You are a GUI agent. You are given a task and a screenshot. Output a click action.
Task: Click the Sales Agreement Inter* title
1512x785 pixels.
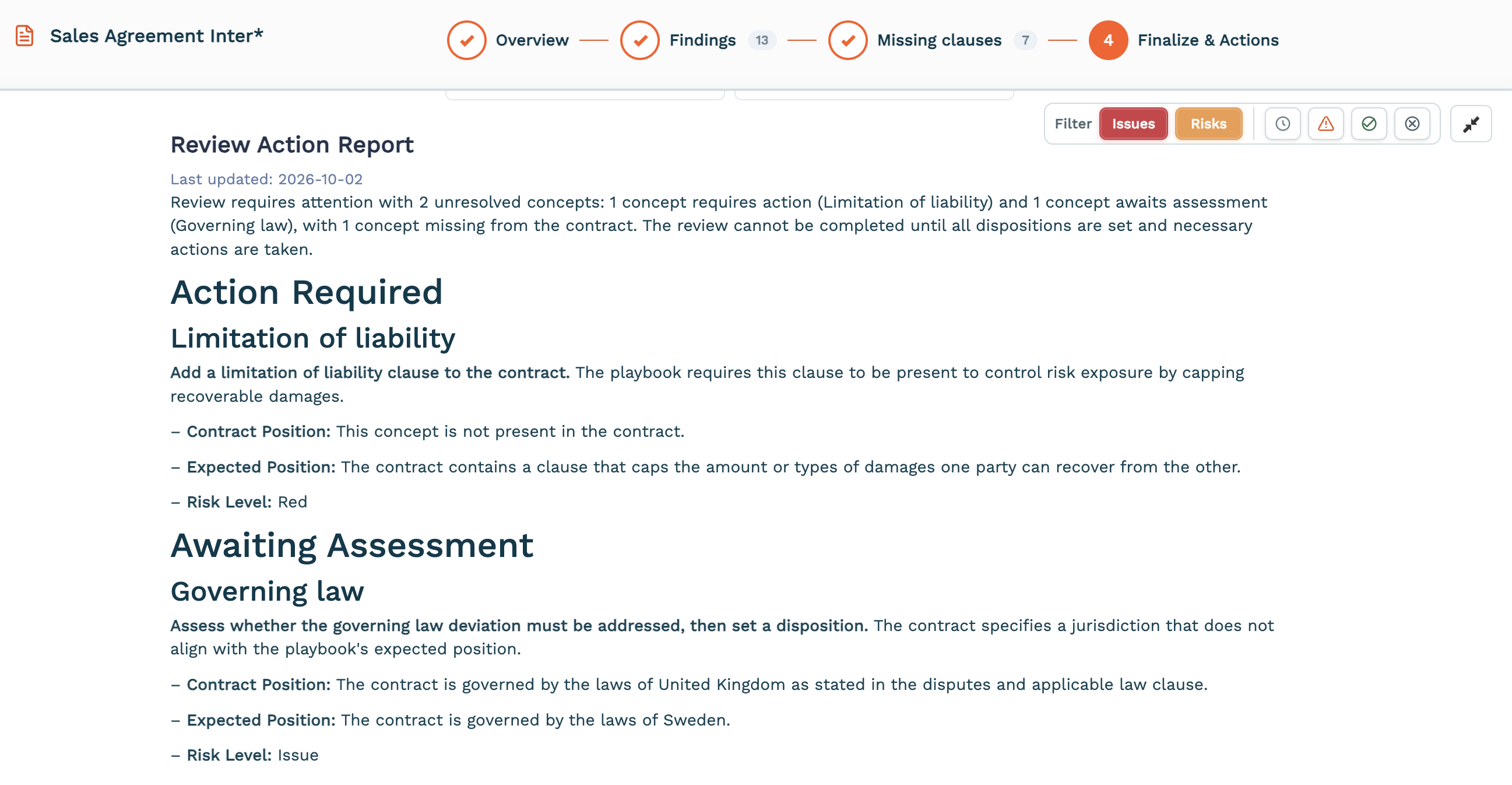(157, 36)
